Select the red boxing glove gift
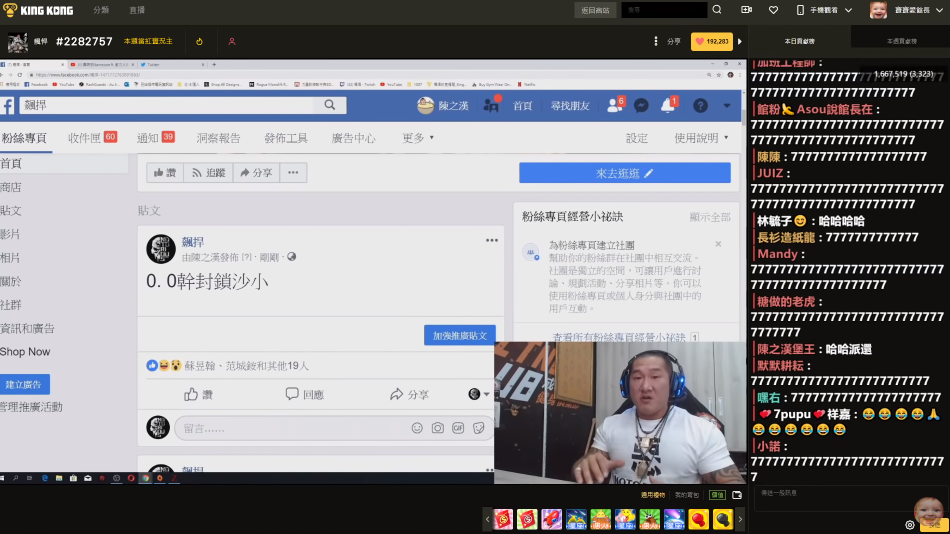 pyautogui.click(x=698, y=519)
